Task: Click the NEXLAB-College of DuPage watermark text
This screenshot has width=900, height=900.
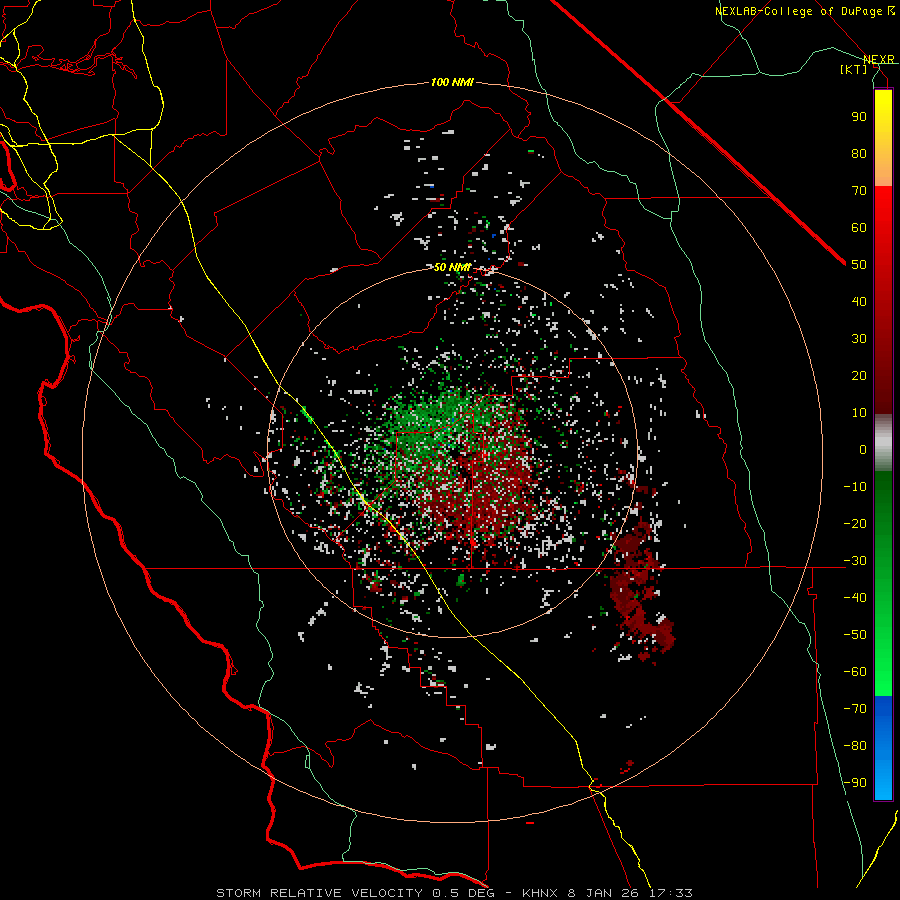Action: click(805, 11)
